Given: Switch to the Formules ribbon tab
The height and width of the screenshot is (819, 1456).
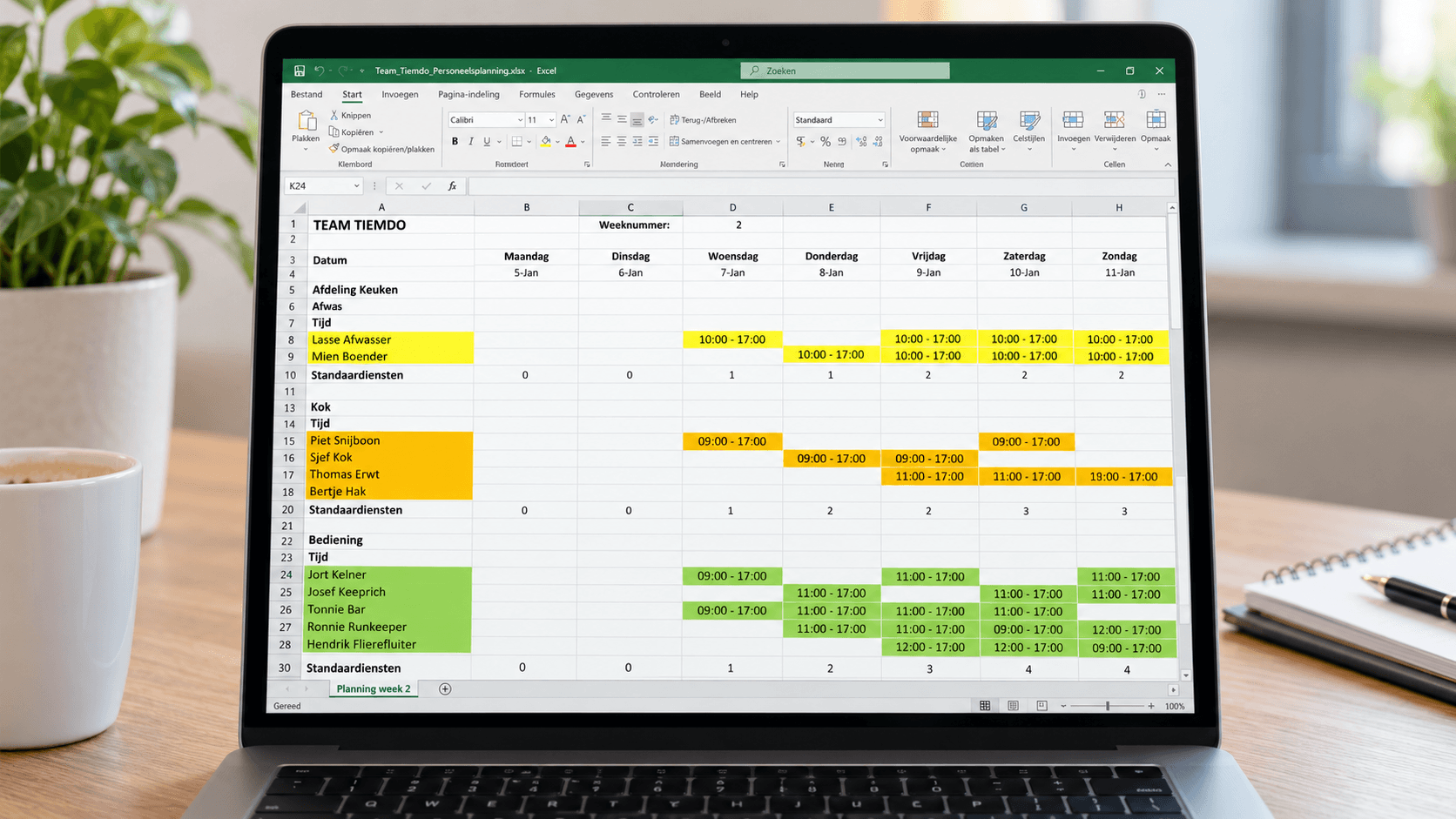Looking at the screenshot, I should click(x=537, y=94).
